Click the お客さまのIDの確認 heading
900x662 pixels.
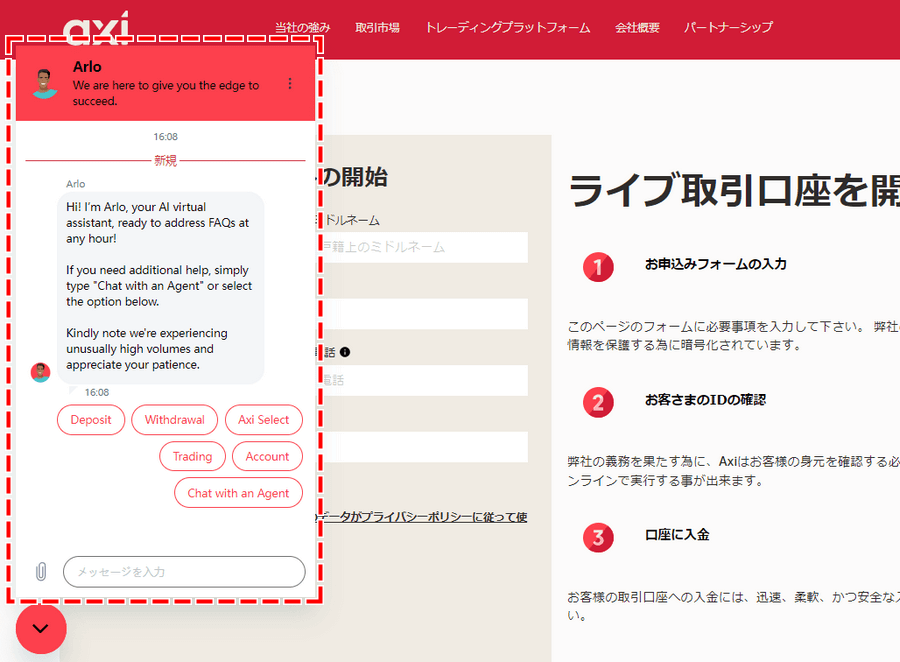705,400
